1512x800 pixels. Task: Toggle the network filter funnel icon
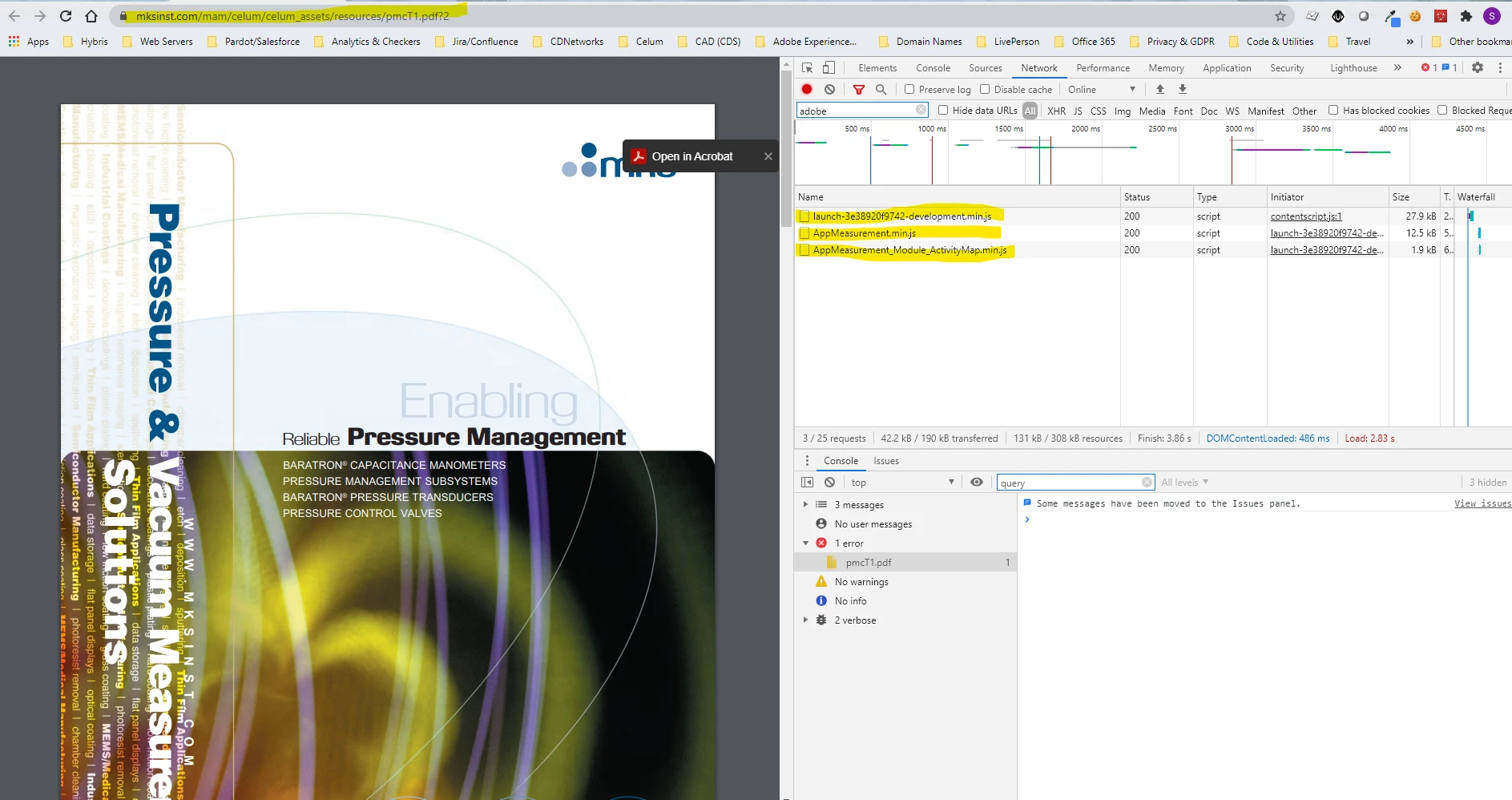tap(859, 89)
